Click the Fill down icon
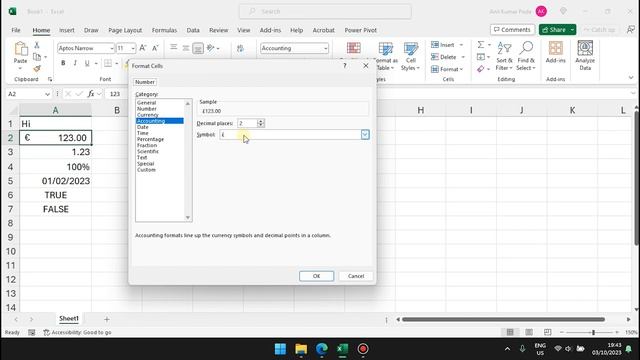Image resolution: width=640 pixels, height=360 pixels. click(481, 57)
